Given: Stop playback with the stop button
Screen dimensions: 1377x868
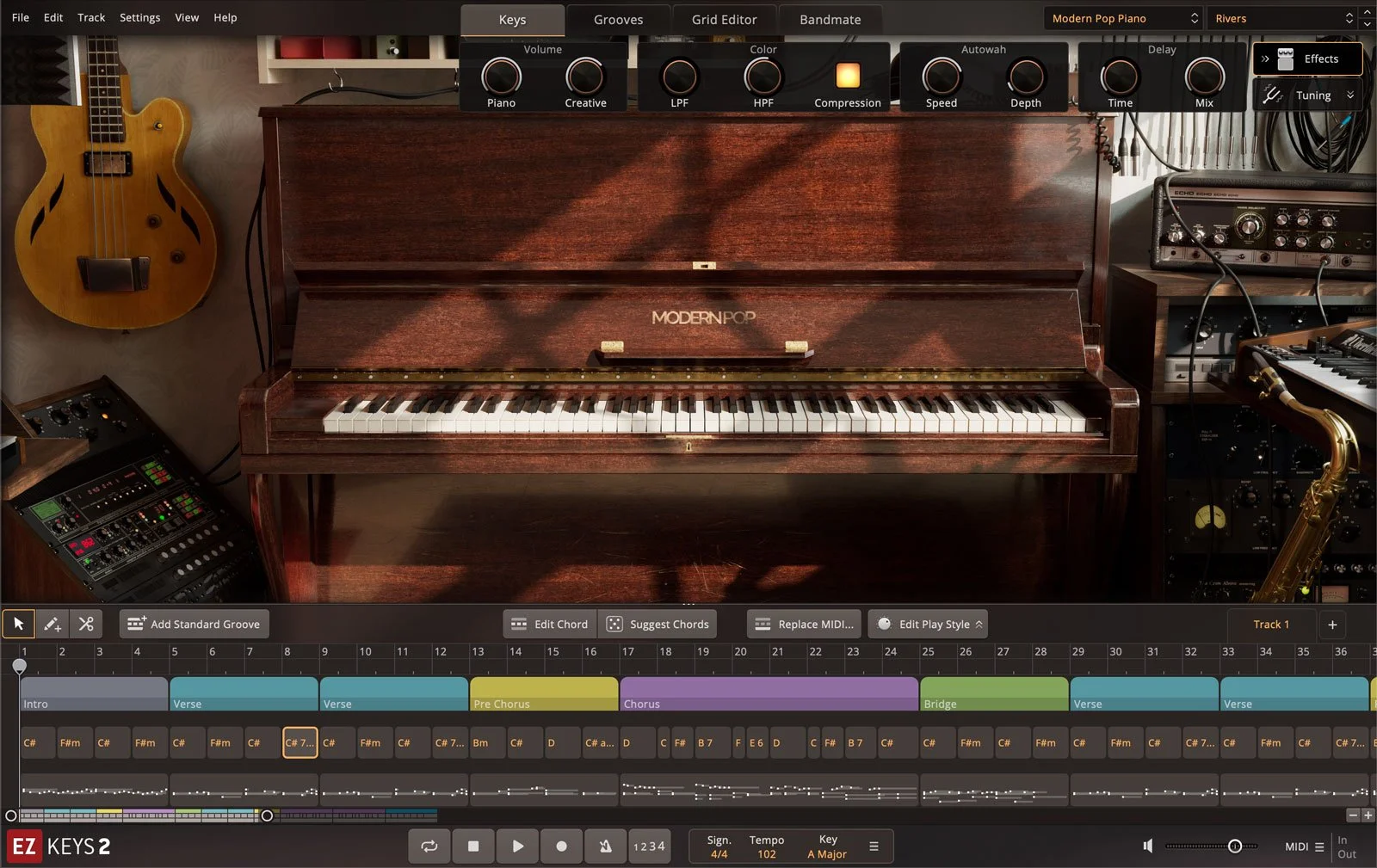Looking at the screenshot, I should click(x=473, y=846).
